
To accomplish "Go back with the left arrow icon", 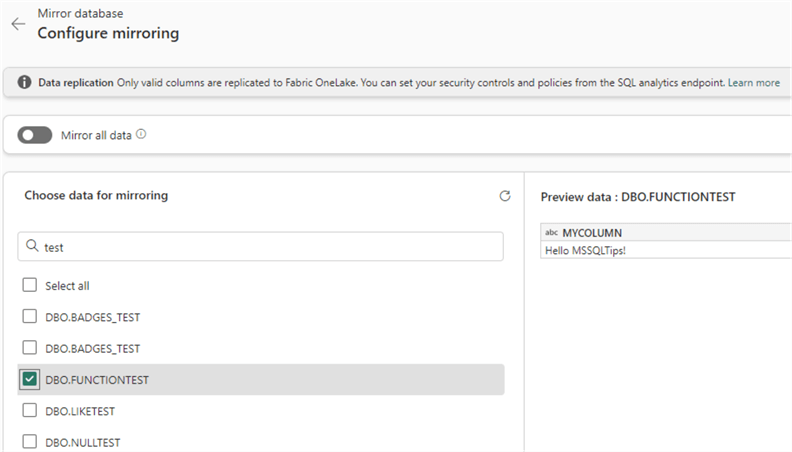I will coord(18,24).
